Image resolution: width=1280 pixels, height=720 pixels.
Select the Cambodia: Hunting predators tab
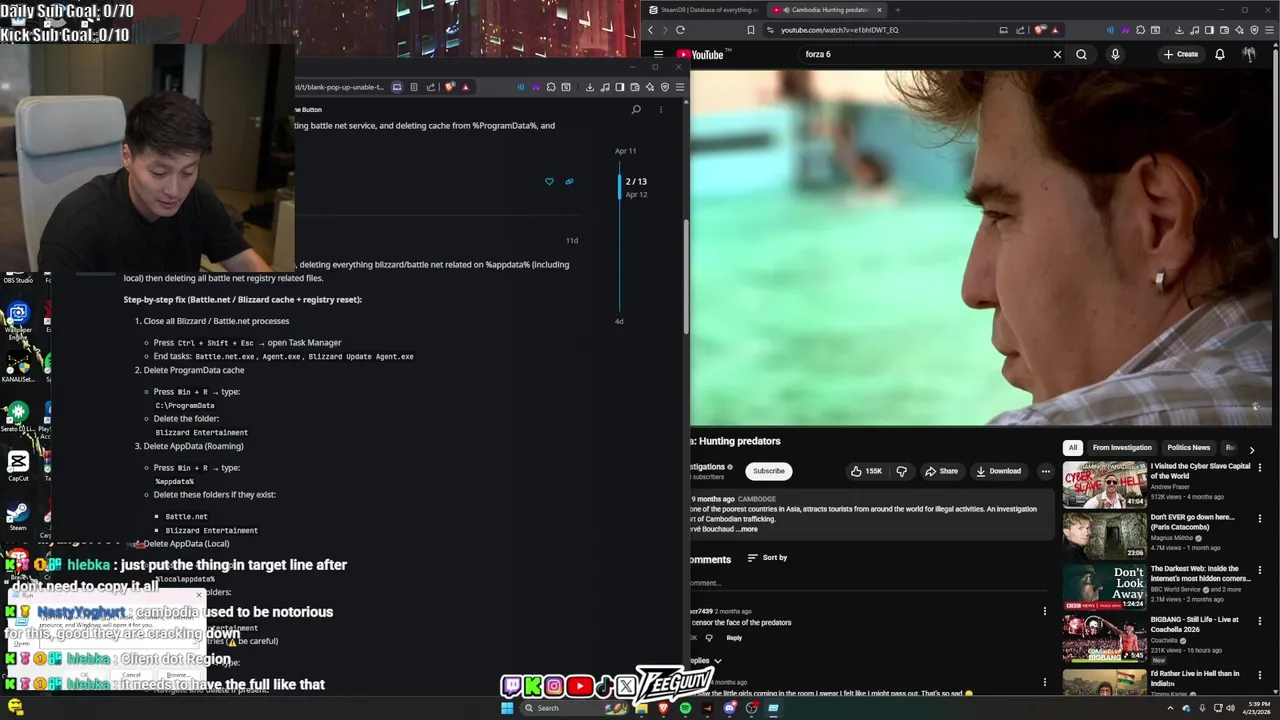tap(826, 10)
